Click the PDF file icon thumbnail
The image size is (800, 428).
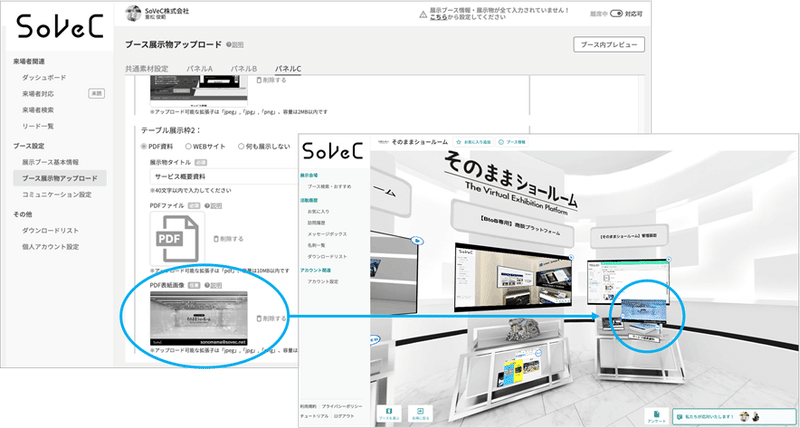[x=177, y=238]
